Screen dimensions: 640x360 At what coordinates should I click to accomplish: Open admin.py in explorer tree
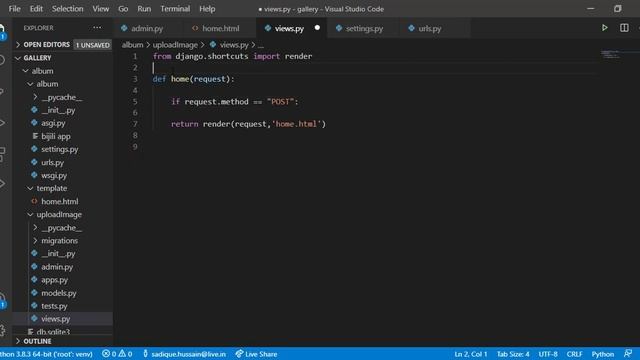coord(57,267)
